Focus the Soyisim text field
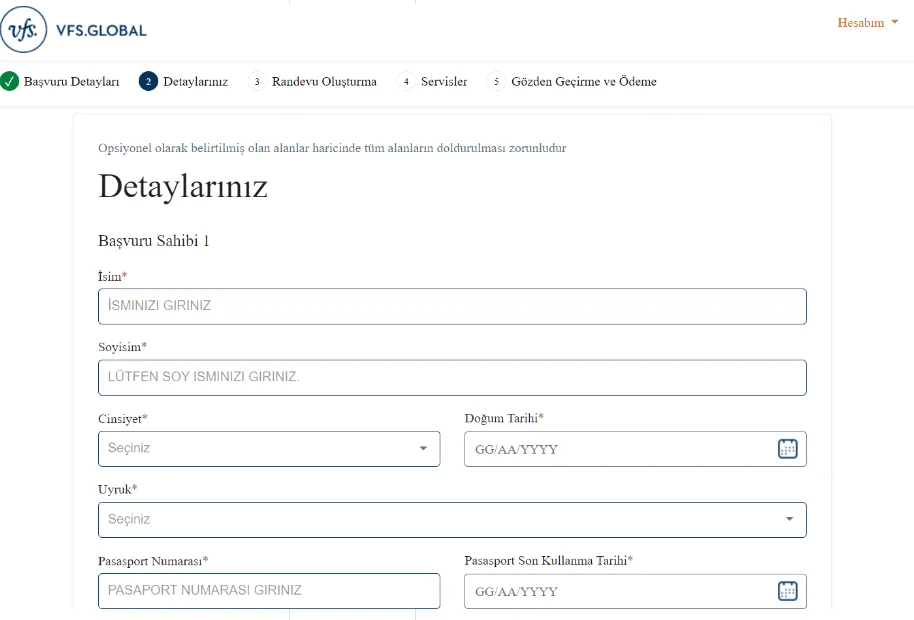 click(452, 378)
